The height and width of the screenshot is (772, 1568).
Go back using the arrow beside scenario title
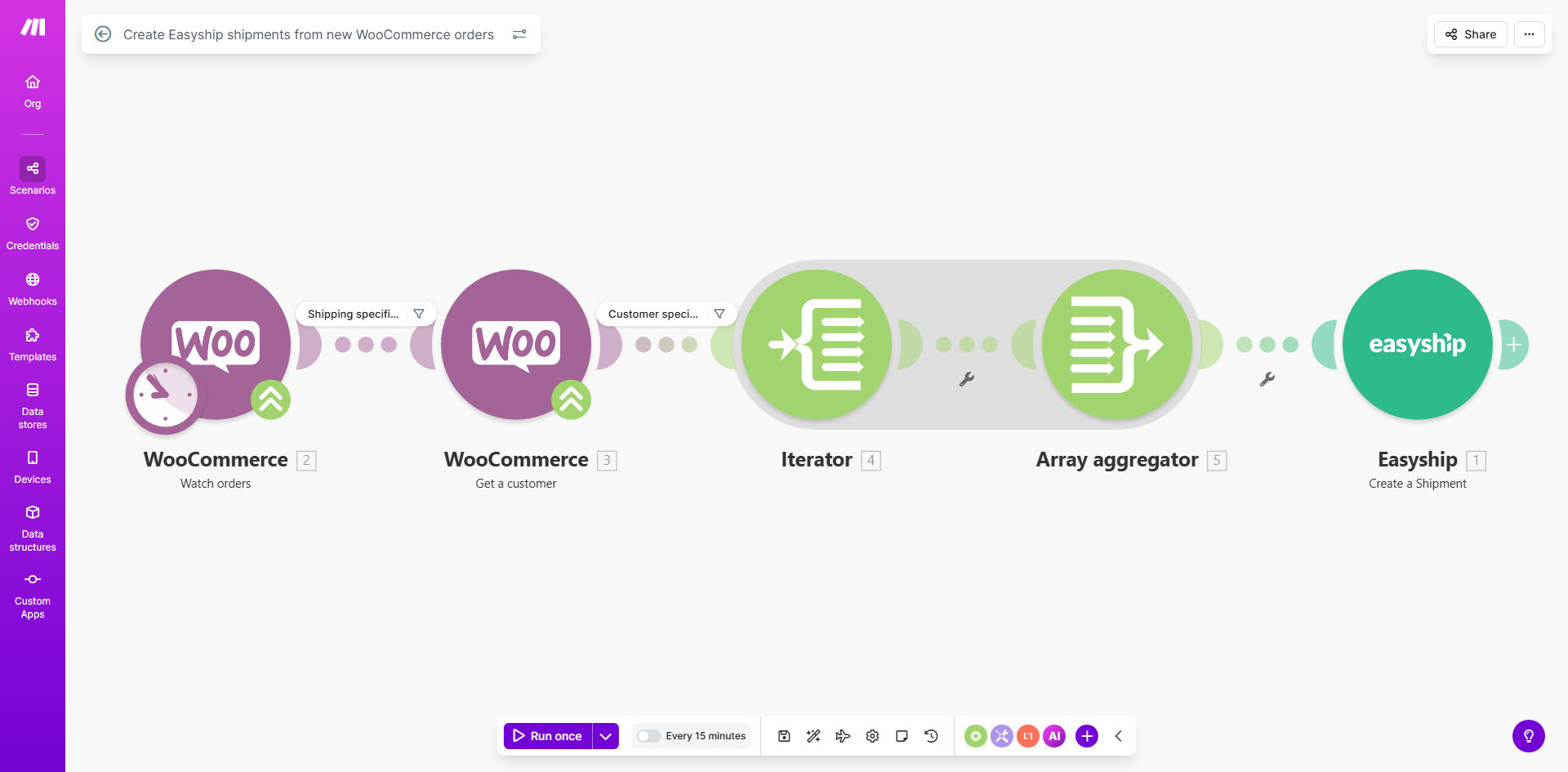(x=103, y=34)
